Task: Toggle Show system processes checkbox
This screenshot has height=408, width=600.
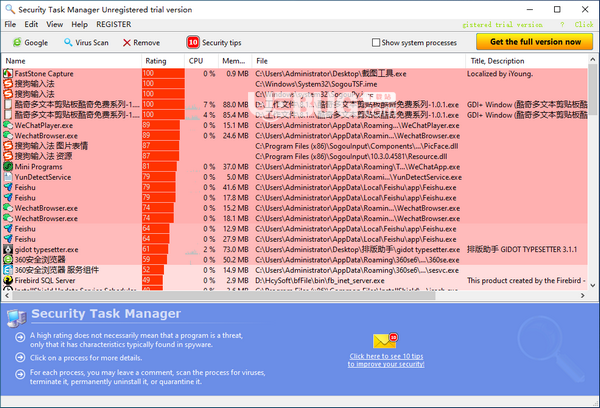Action: coord(376,42)
